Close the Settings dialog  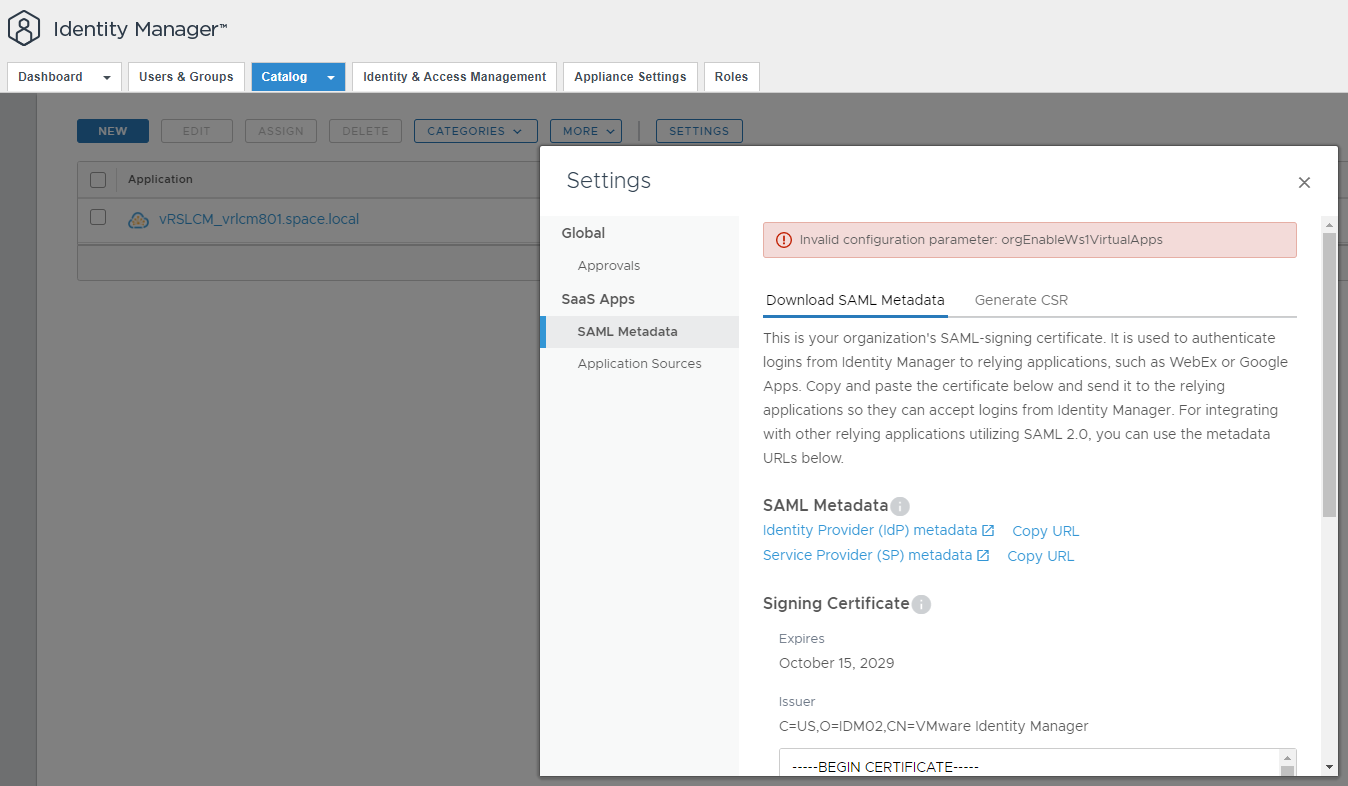pyautogui.click(x=1304, y=182)
